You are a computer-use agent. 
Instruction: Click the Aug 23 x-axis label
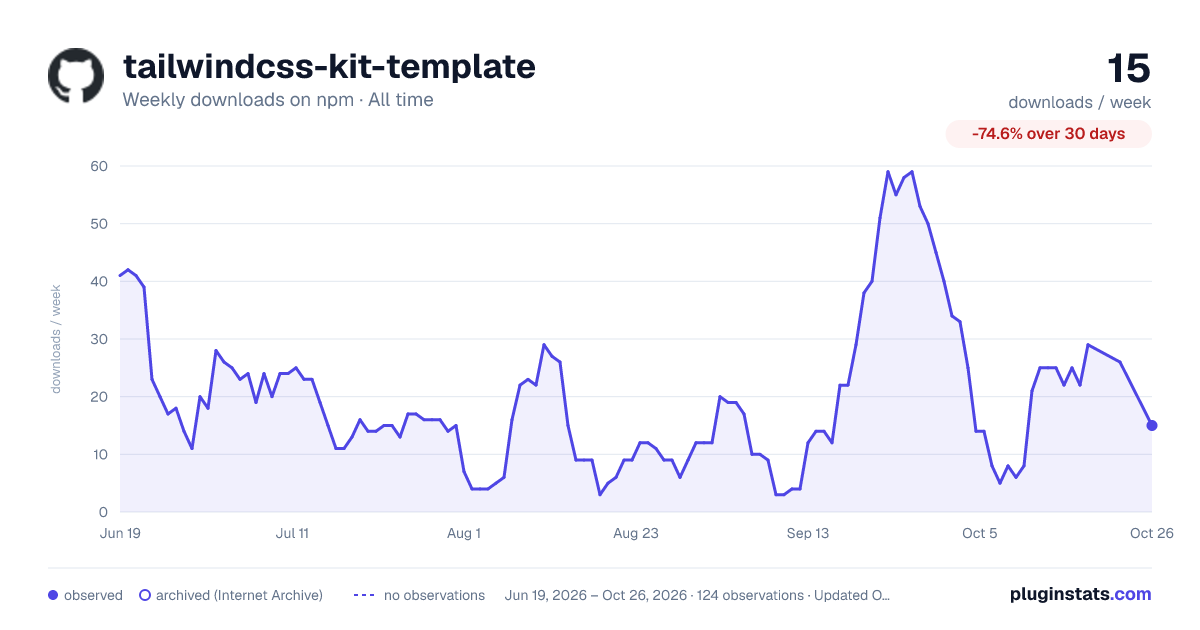click(x=636, y=533)
